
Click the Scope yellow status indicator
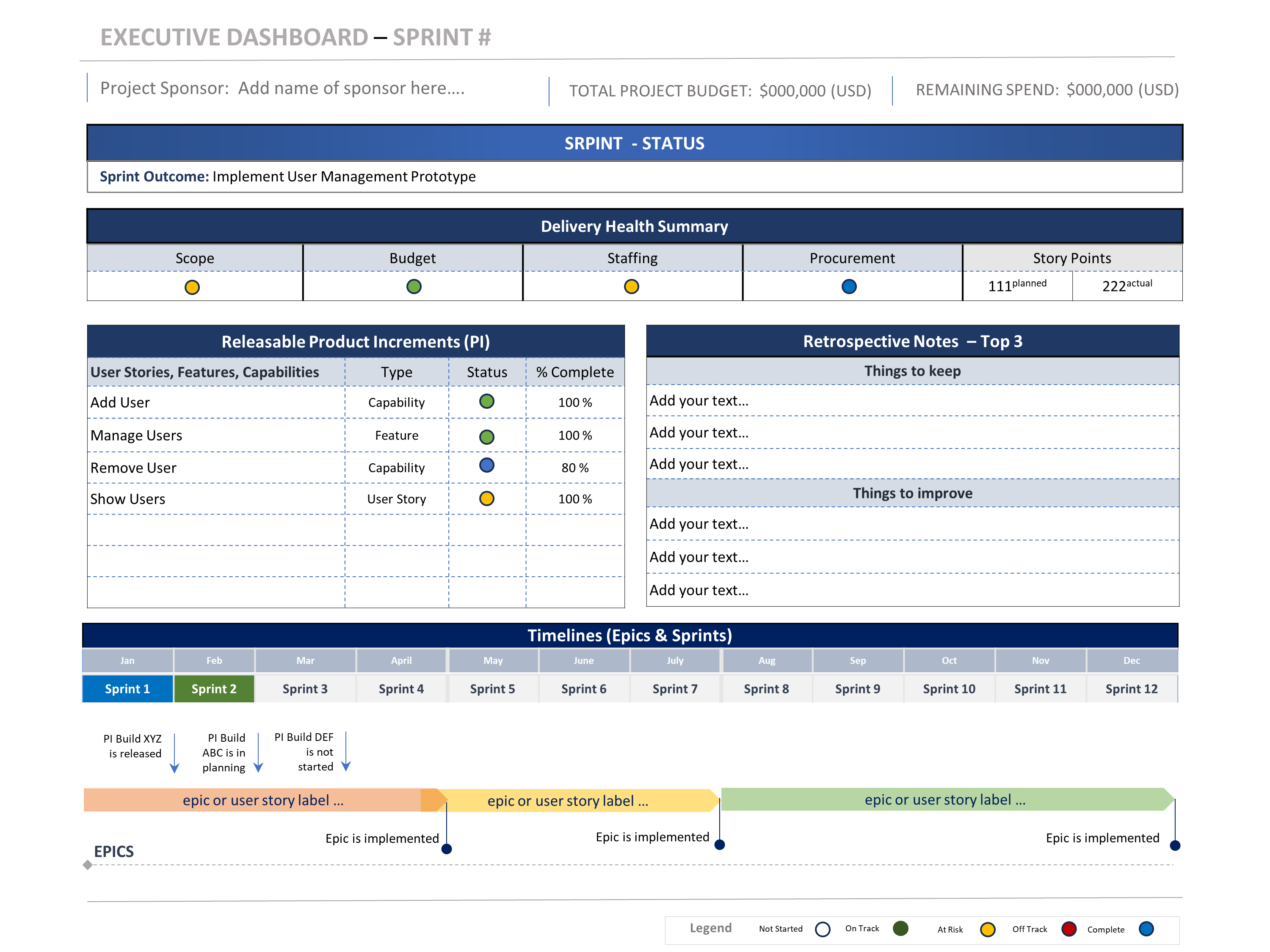(x=192, y=287)
